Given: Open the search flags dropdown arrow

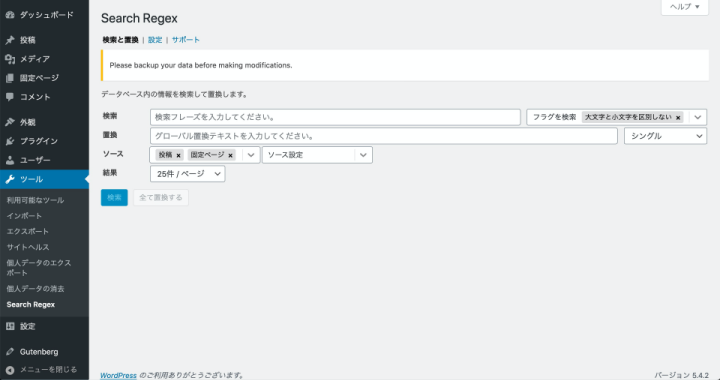Looking at the screenshot, I should pos(698,117).
